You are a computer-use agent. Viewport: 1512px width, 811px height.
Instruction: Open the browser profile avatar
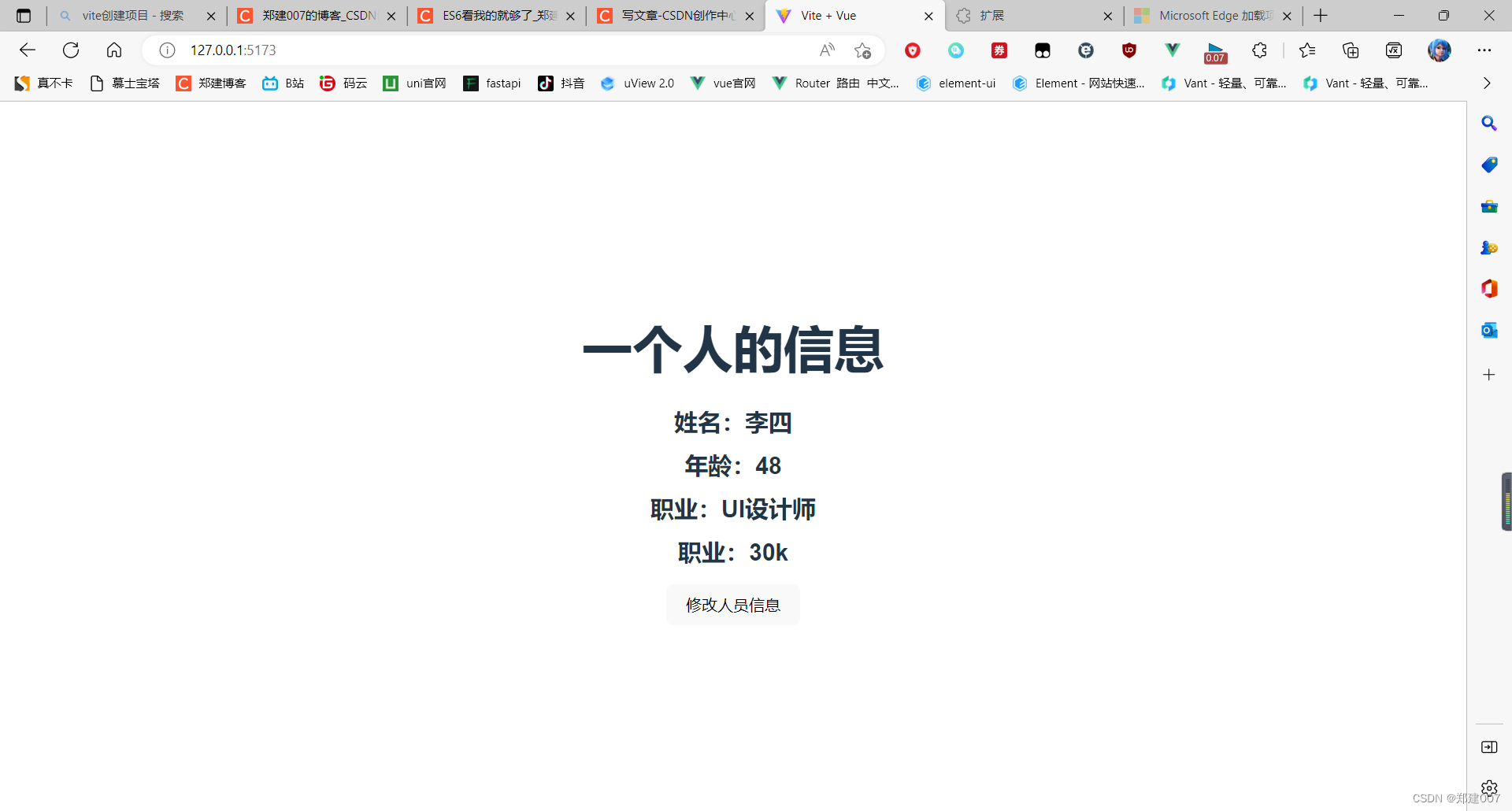[1440, 50]
